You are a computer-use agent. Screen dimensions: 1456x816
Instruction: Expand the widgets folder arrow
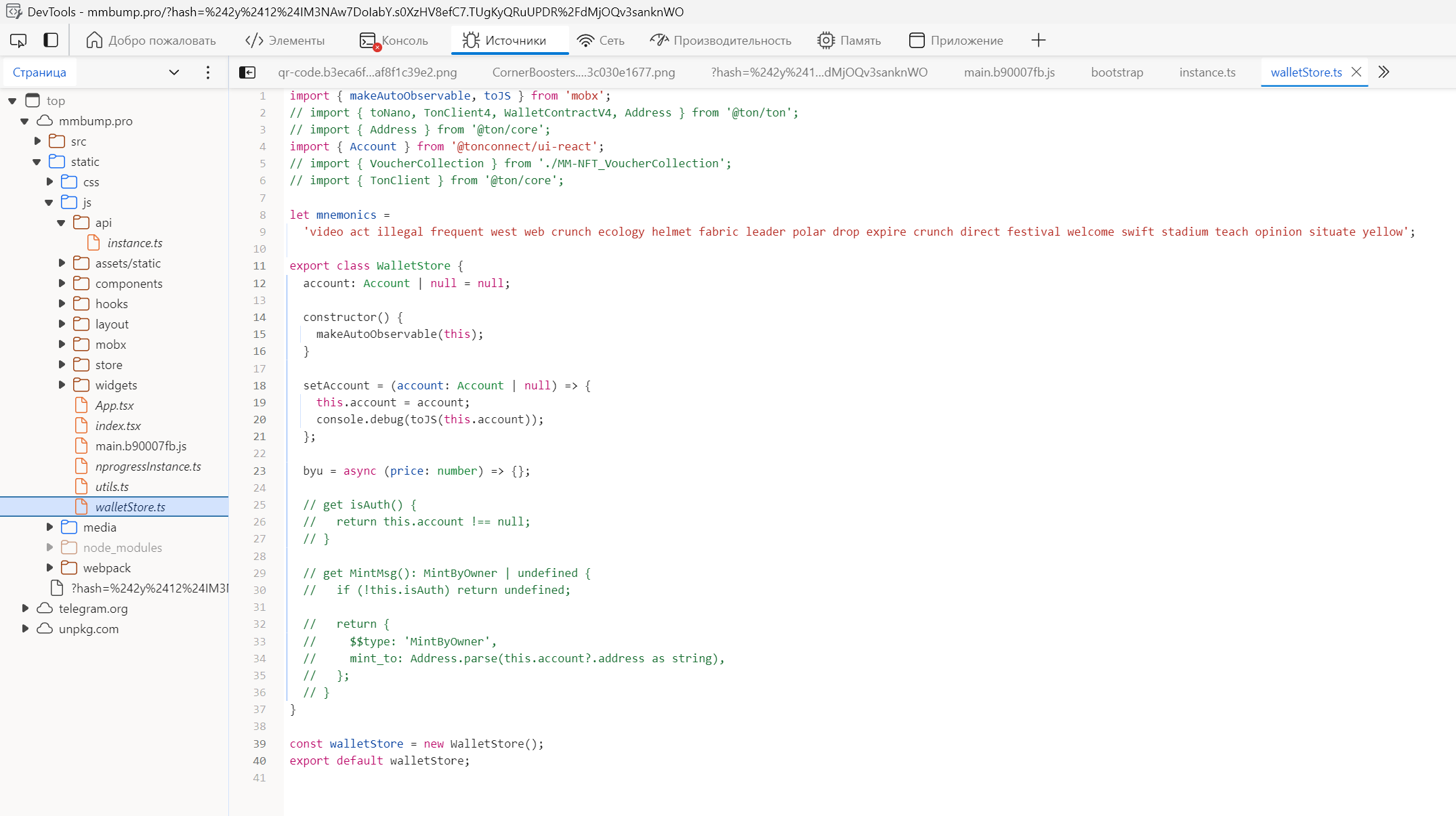click(62, 385)
